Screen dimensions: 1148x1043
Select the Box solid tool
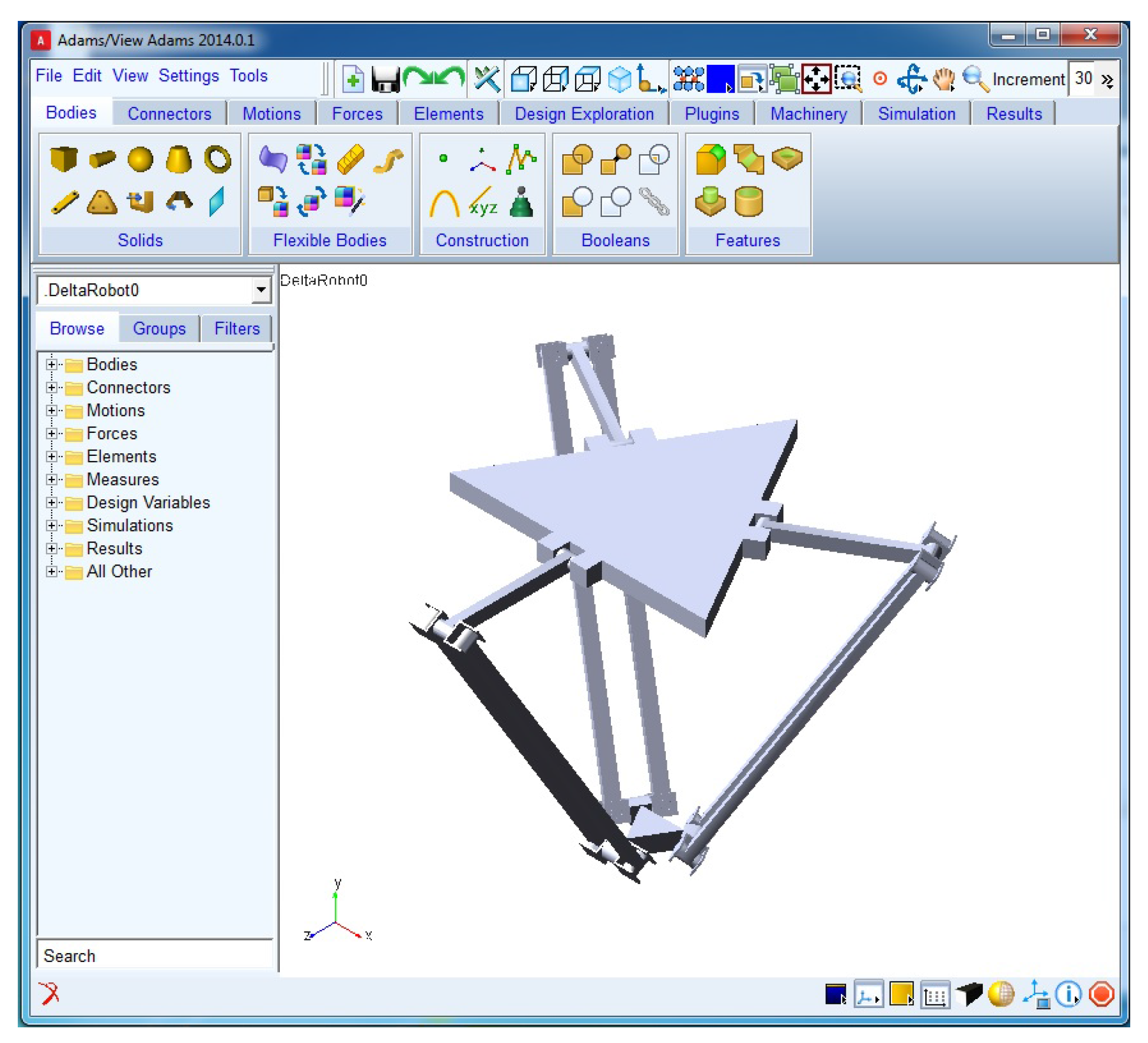tap(63, 159)
